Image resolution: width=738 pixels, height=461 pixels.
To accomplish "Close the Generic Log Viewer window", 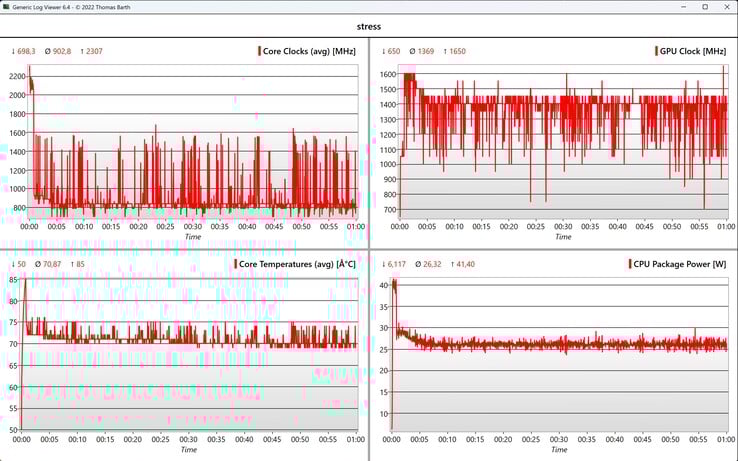I will (727, 7).
